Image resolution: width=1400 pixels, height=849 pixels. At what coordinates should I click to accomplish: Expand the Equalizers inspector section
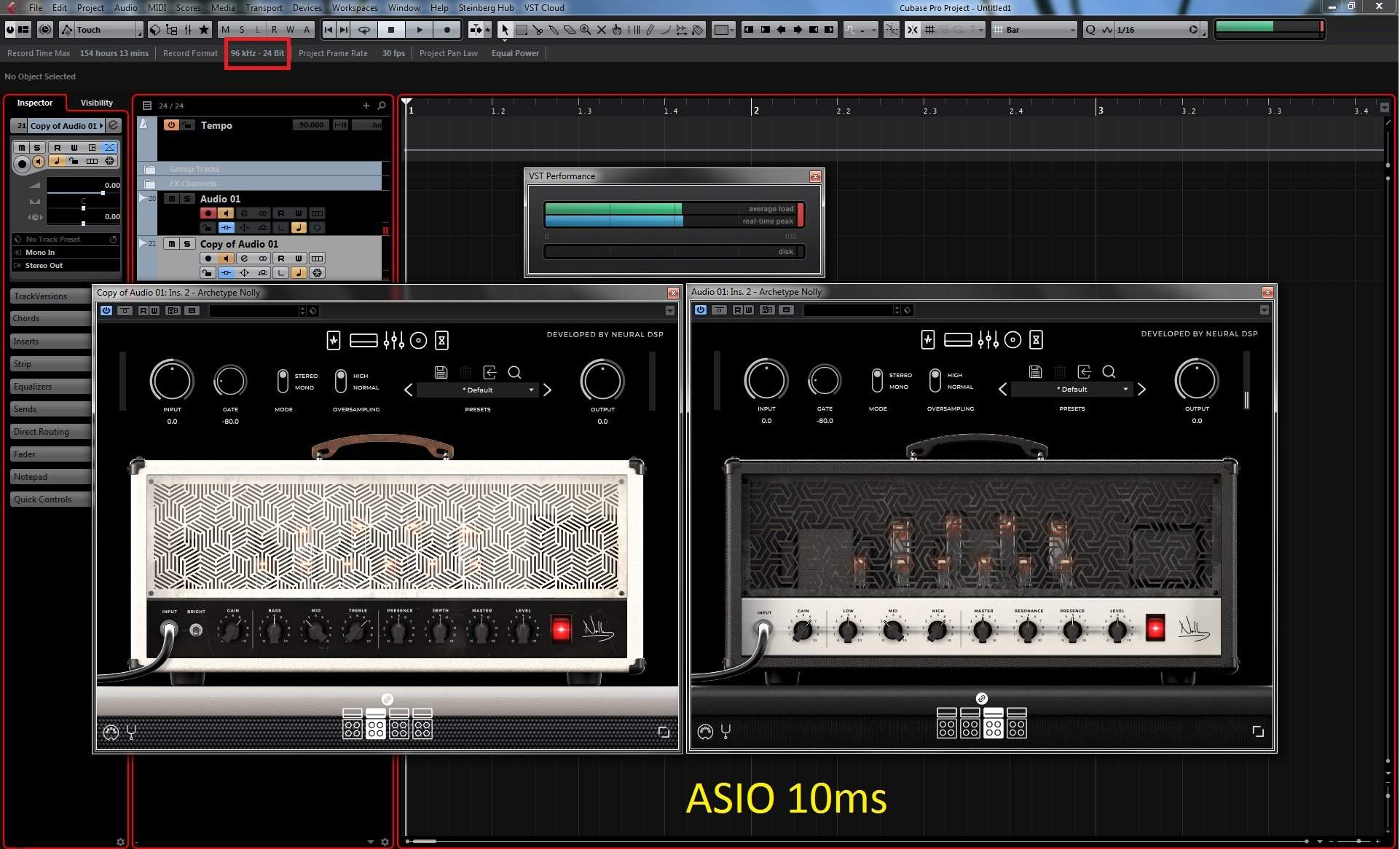(x=50, y=387)
